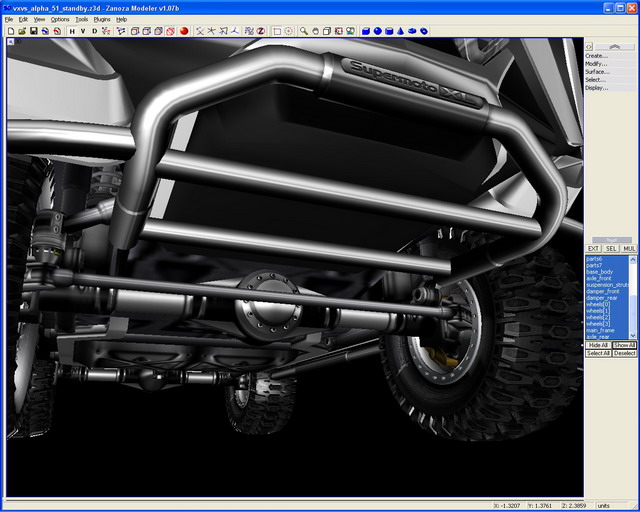Click the red sphere render icon
Image resolution: width=640 pixels, height=512 pixels.
(x=185, y=31)
